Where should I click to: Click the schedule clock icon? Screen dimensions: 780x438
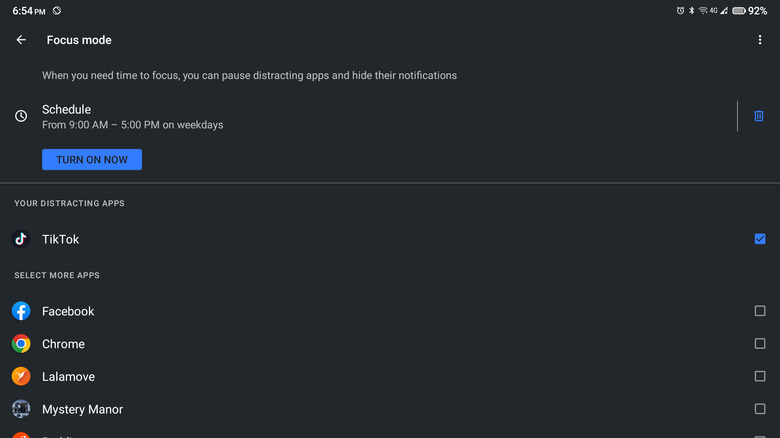pos(21,116)
